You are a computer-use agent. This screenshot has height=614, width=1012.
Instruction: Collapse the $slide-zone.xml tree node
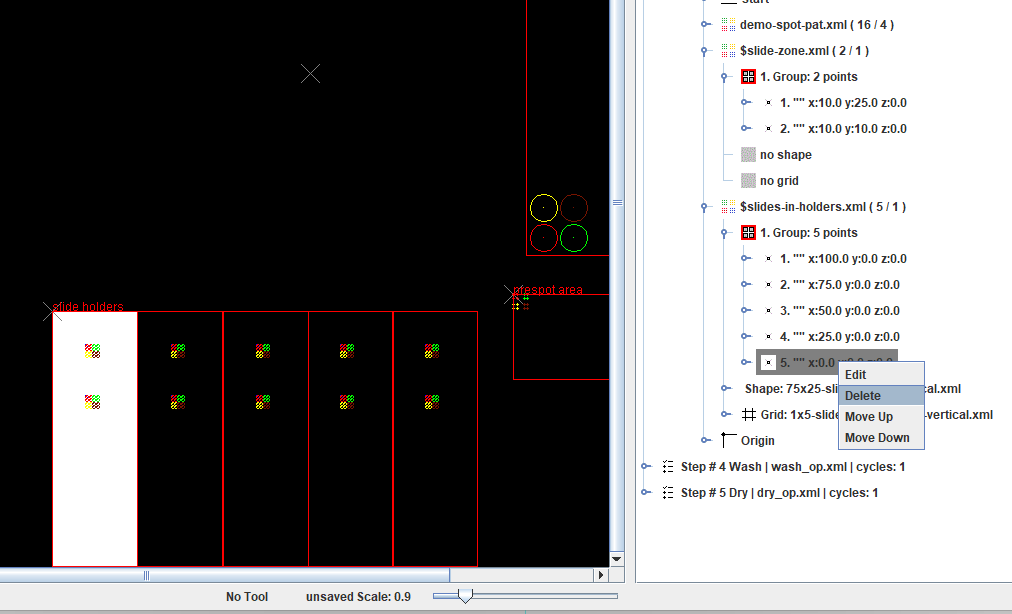(706, 51)
